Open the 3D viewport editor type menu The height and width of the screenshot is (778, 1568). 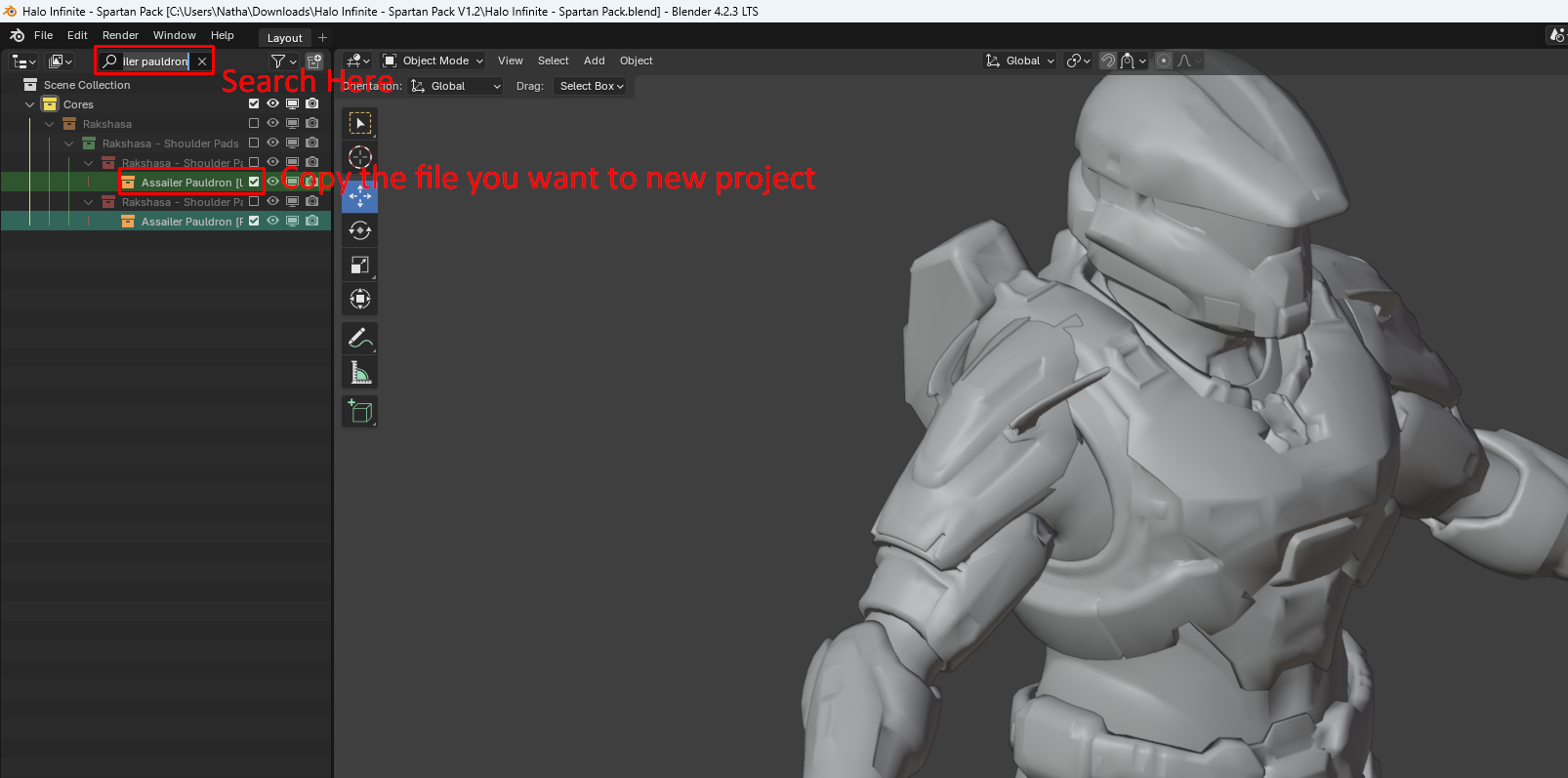click(x=358, y=61)
